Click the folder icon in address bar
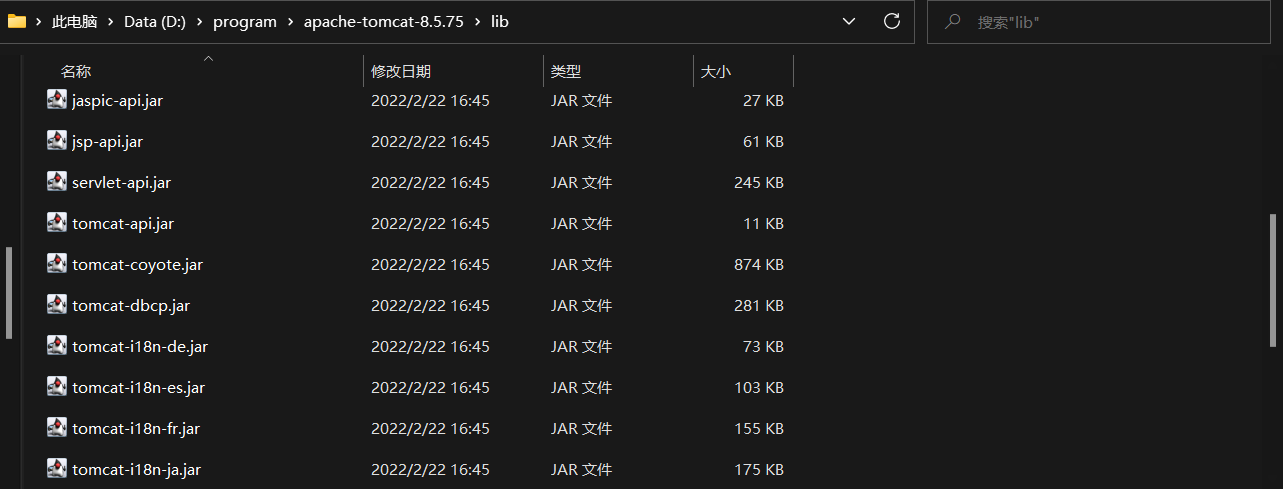Image resolution: width=1283 pixels, height=489 pixels. [17, 21]
